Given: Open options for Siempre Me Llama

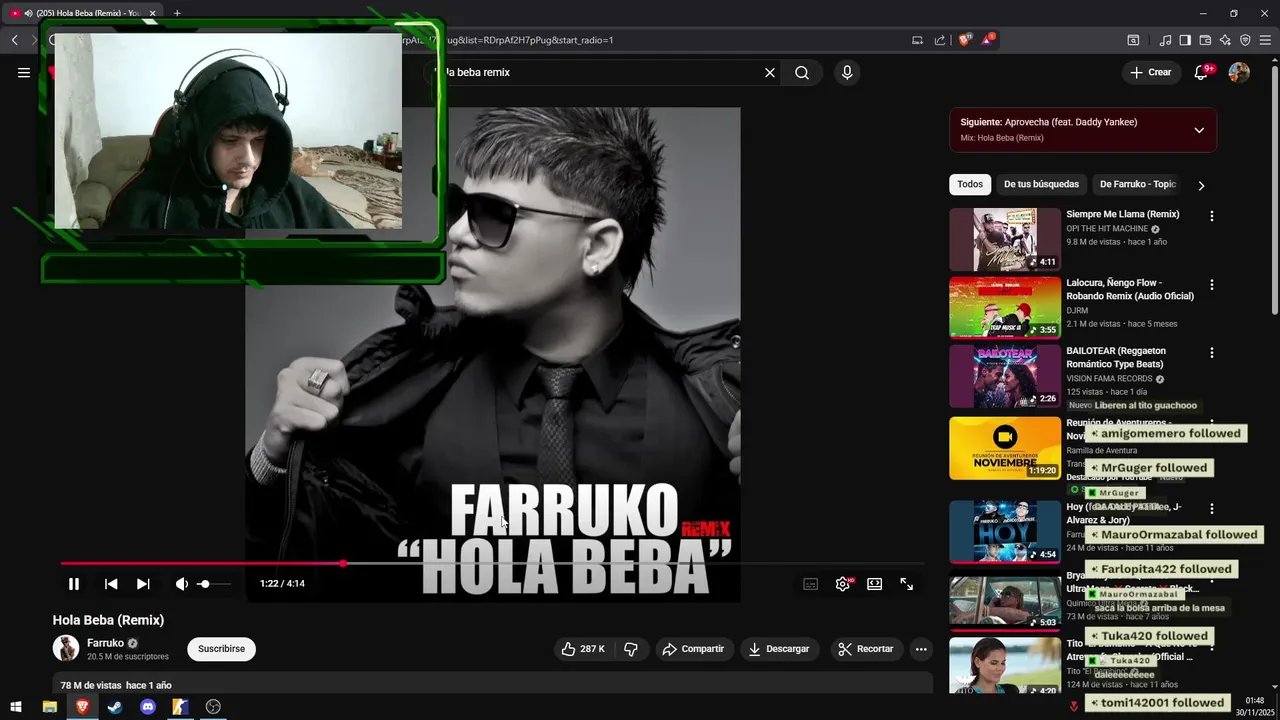Looking at the screenshot, I should click(1212, 216).
